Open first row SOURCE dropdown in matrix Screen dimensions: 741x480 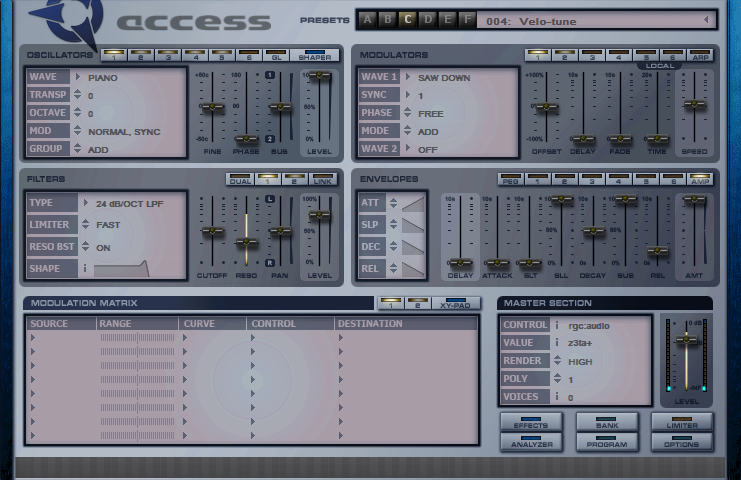pos(33,338)
